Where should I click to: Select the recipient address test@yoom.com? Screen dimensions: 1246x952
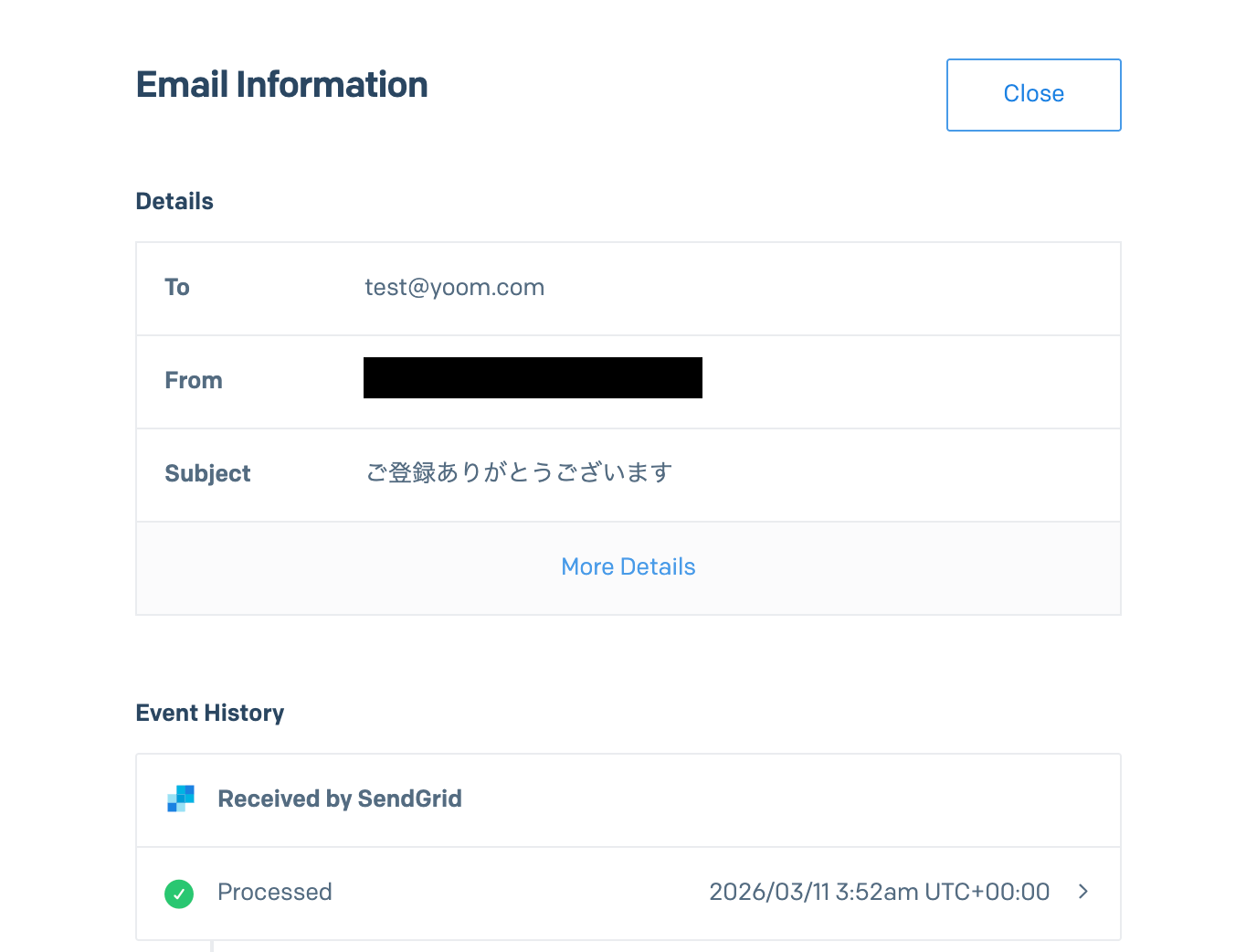(454, 288)
